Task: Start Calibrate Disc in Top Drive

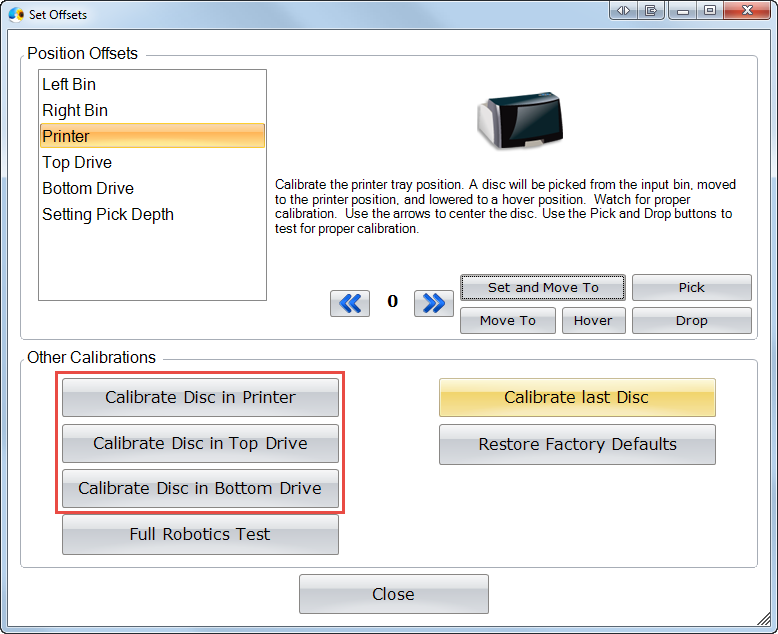Action: tap(200, 443)
